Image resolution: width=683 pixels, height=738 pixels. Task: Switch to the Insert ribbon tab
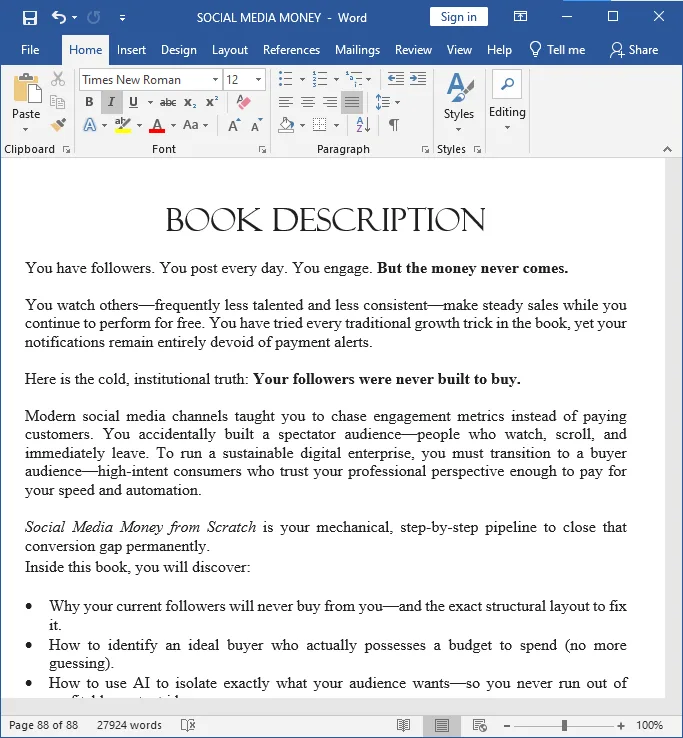131,50
